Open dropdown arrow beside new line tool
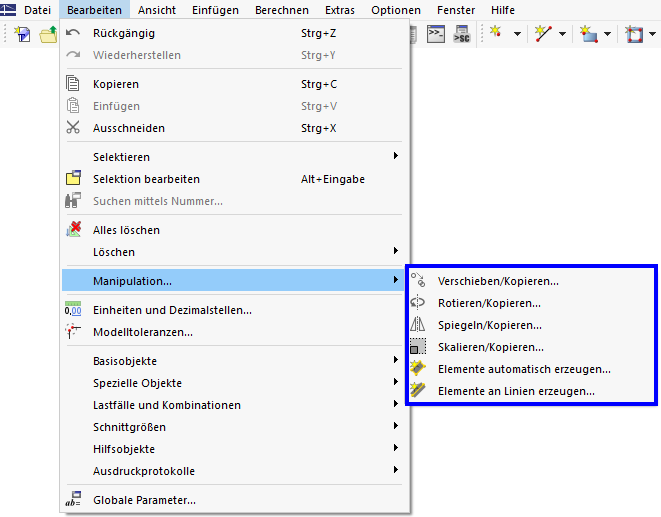The image size is (661, 517). pos(562,34)
